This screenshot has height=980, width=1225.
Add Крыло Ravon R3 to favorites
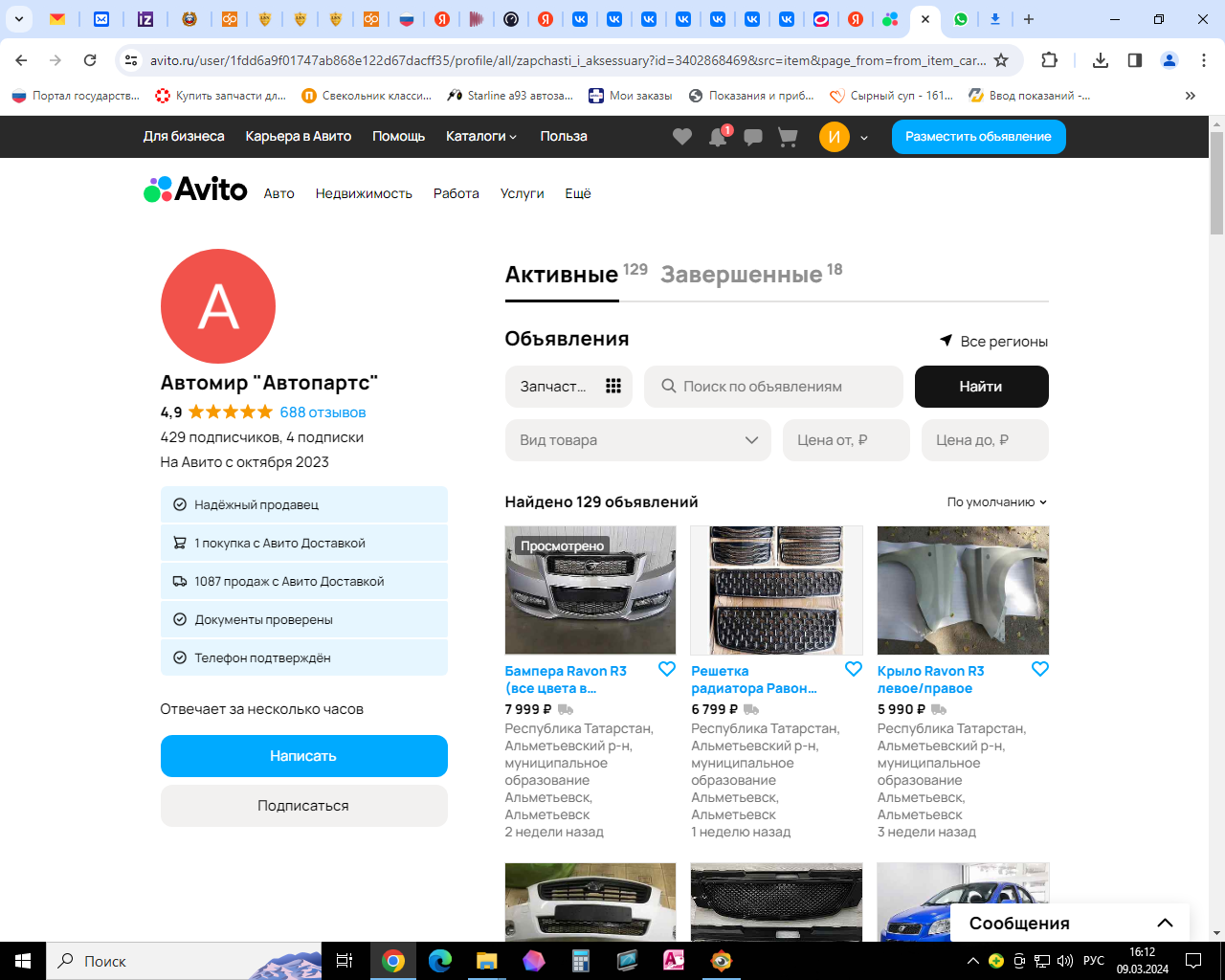point(1040,669)
